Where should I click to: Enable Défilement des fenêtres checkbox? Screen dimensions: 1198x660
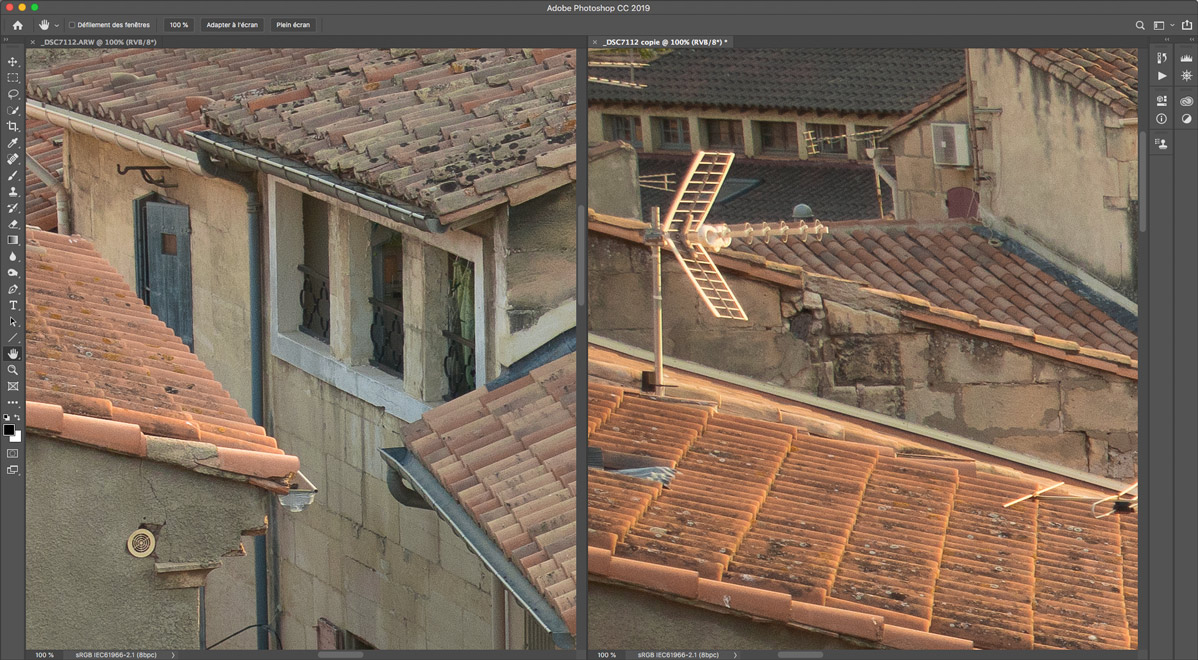click(72, 25)
